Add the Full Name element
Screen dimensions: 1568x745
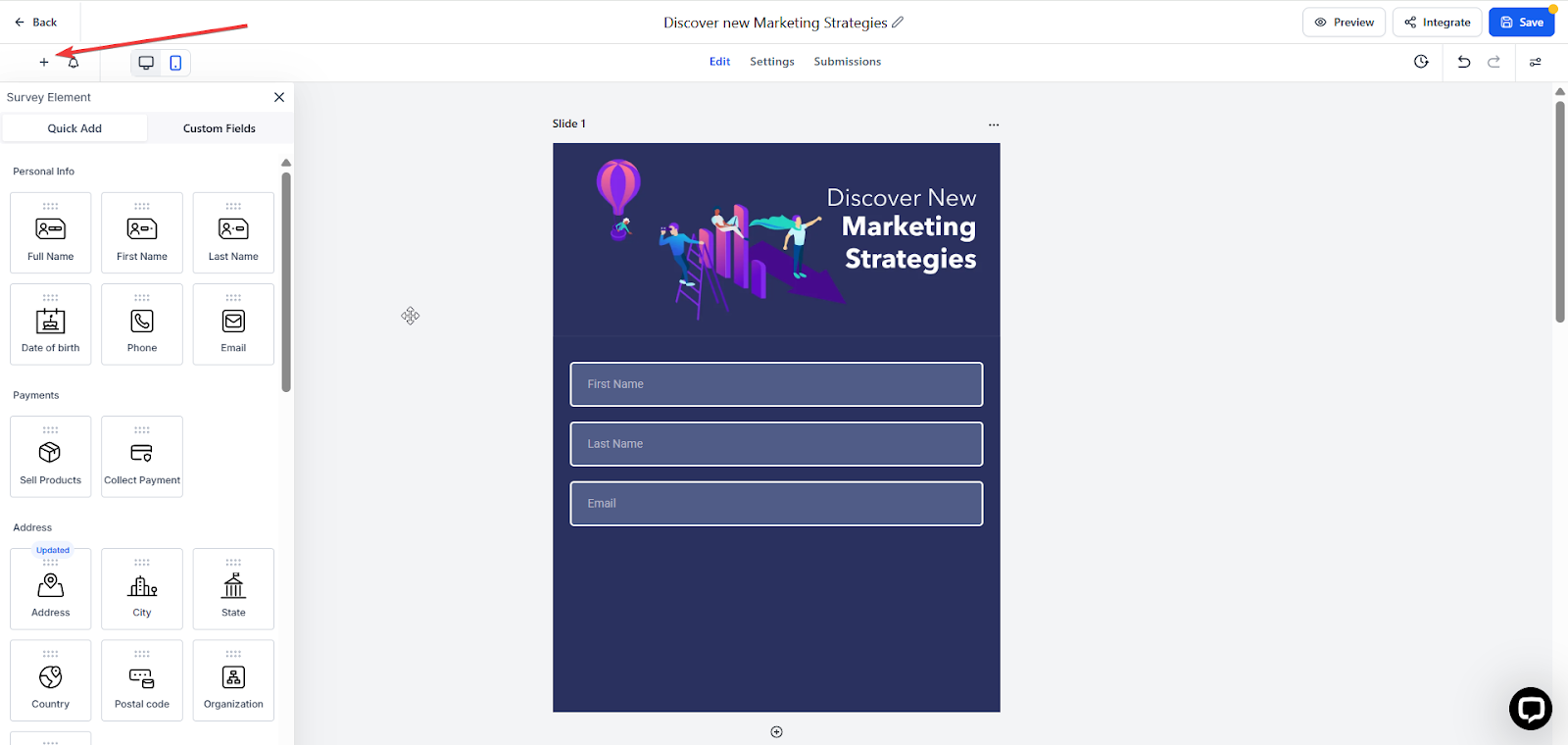tap(51, 232)
